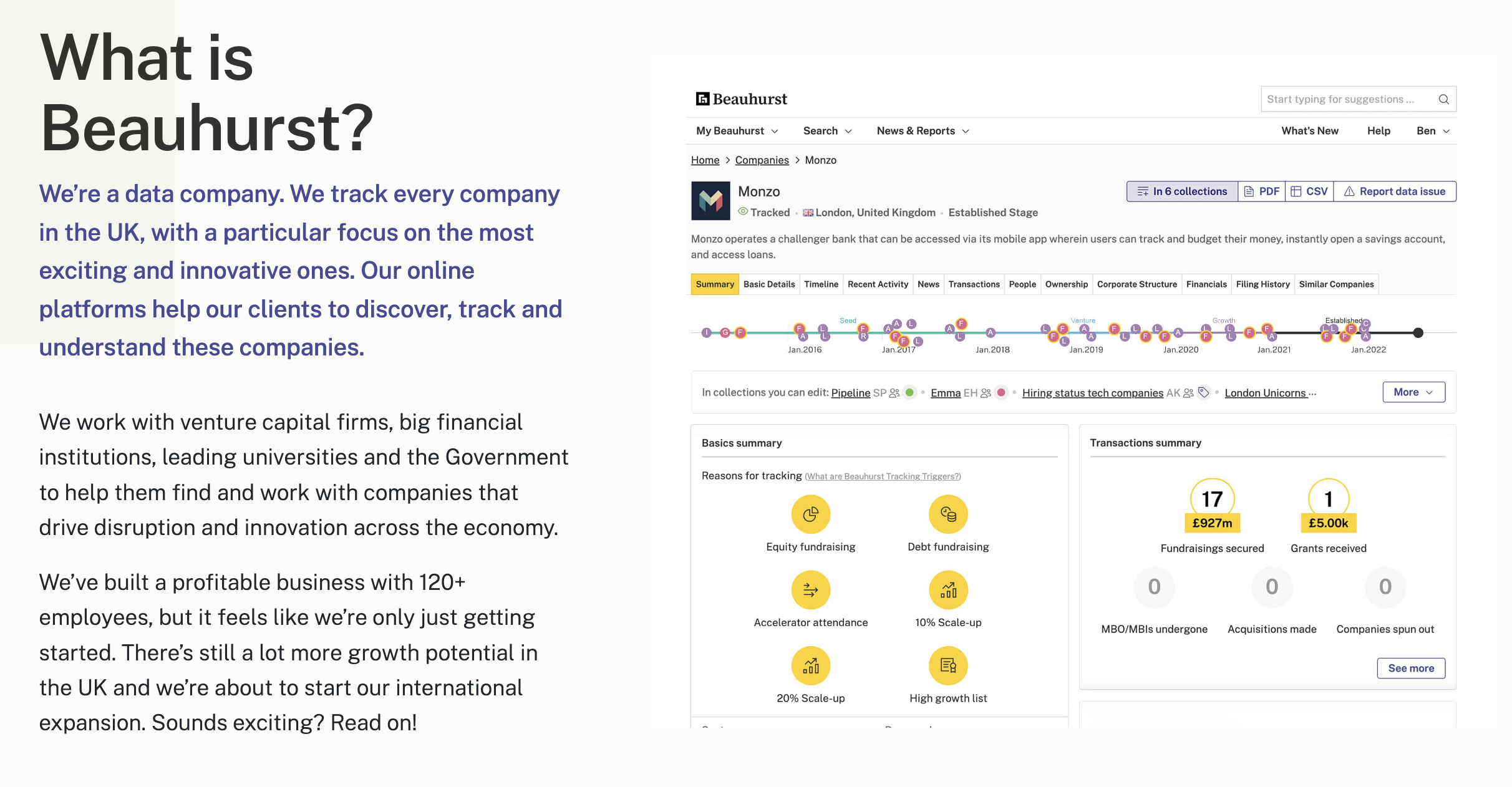Click See more in Transactions summary
Screen dimensions: 1512x787
[1410, 668]
